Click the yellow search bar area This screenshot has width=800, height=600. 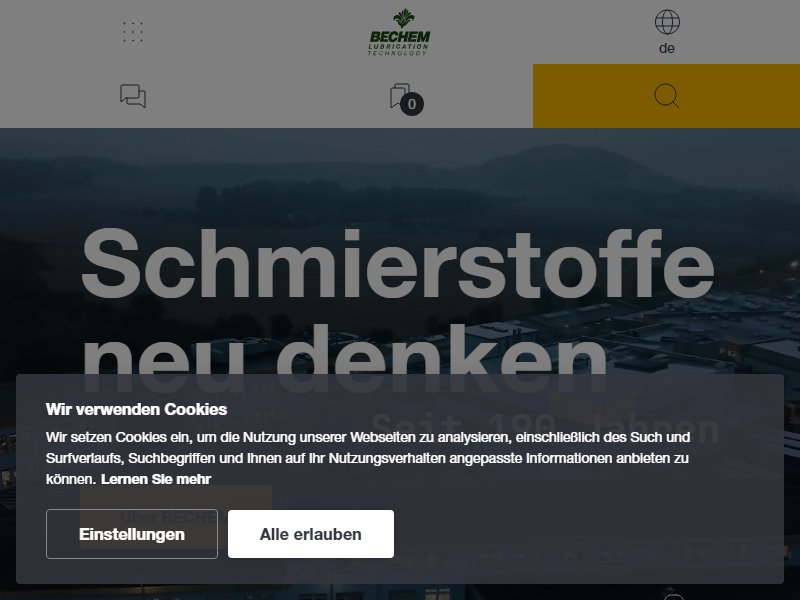[666, 96]
